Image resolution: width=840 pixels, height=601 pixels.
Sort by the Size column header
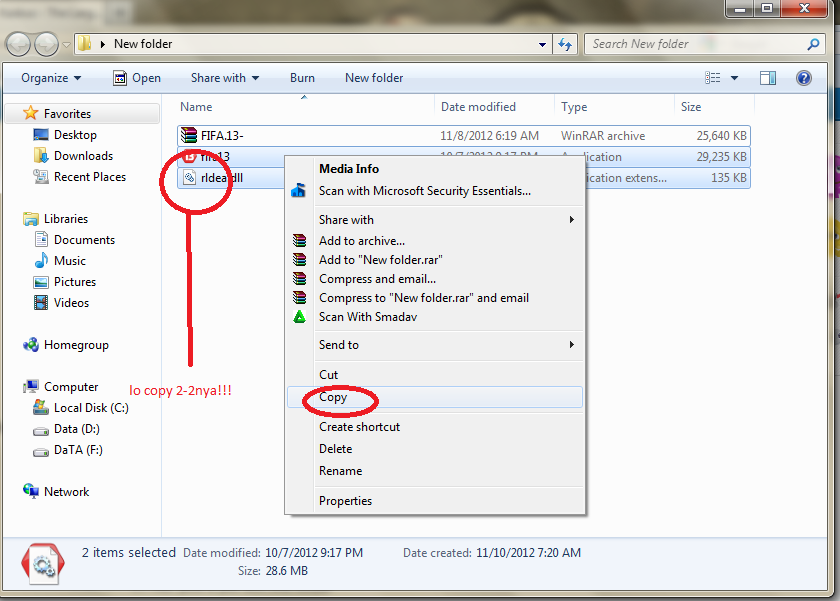tap(714, 107)
